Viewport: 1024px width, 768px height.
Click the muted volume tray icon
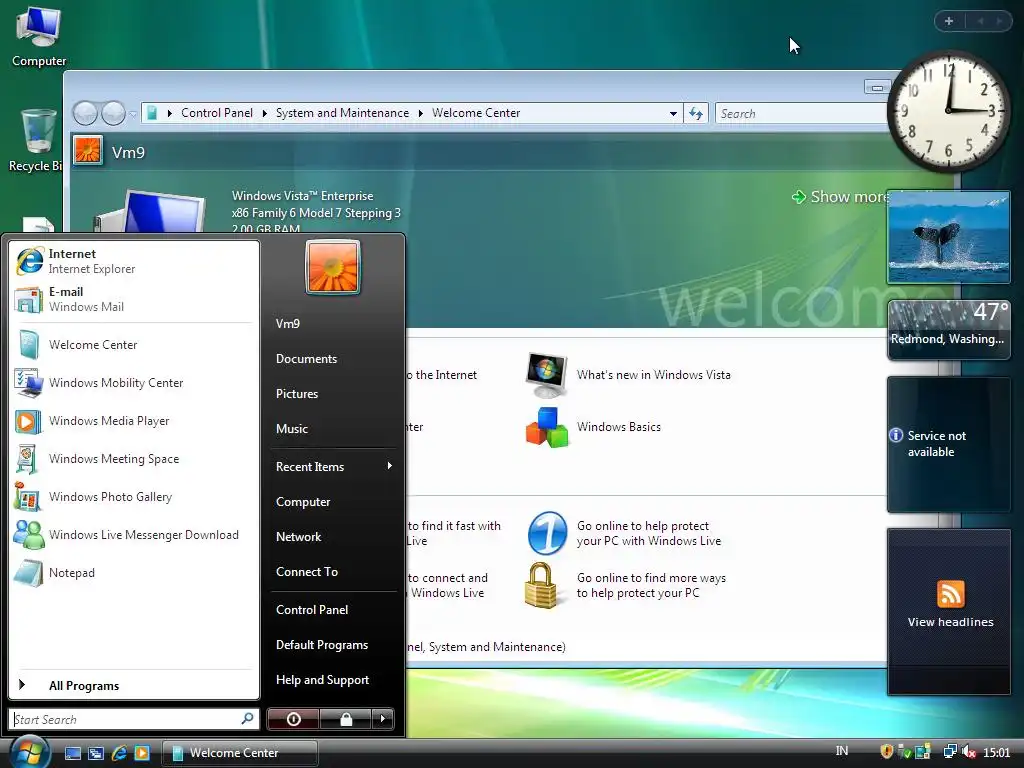pyautogui.click(x=968, y=752)
